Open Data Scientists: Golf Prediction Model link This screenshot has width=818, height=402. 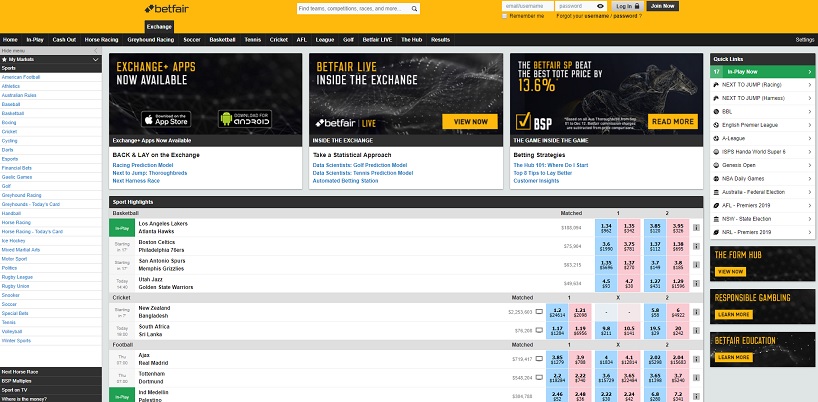pos(360,165)
